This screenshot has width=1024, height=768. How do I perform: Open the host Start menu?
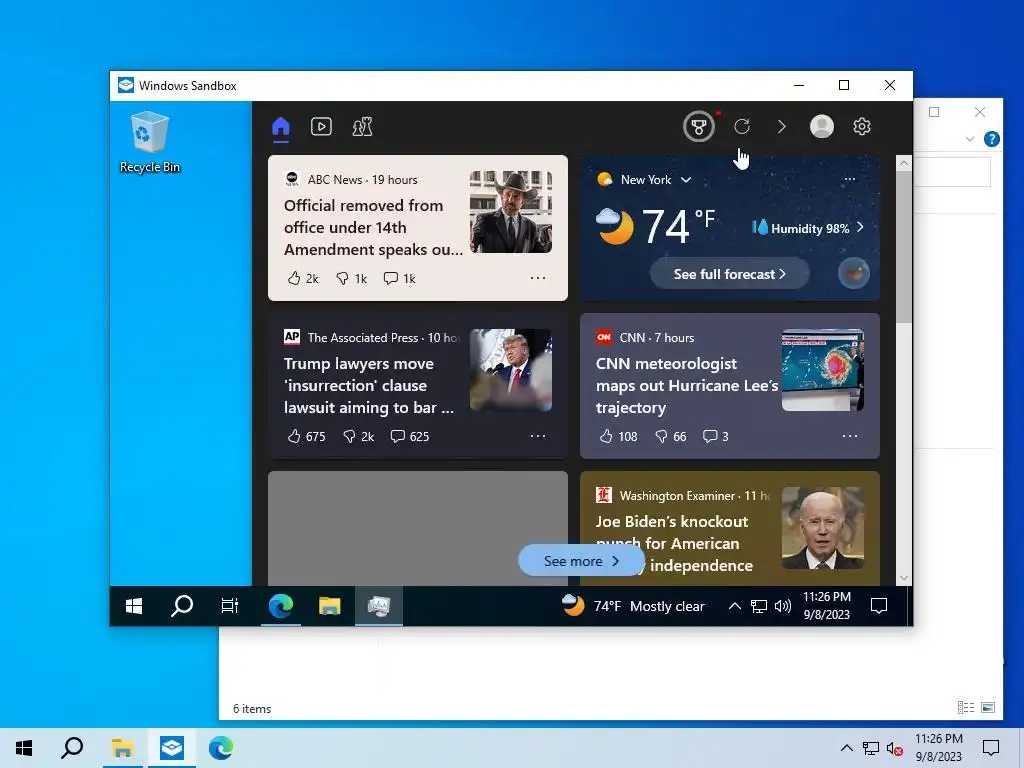coord(24,748)
